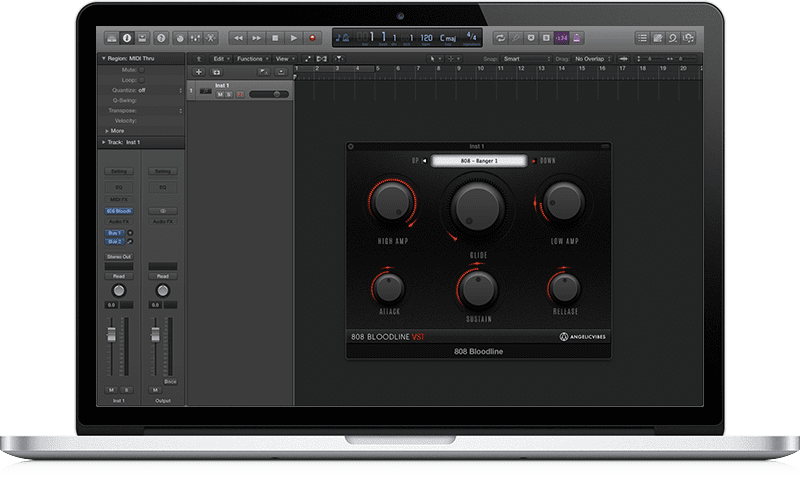Open Note Pads icon
The height and width of the screenshot is (478, 800).
tap(658, 38)
